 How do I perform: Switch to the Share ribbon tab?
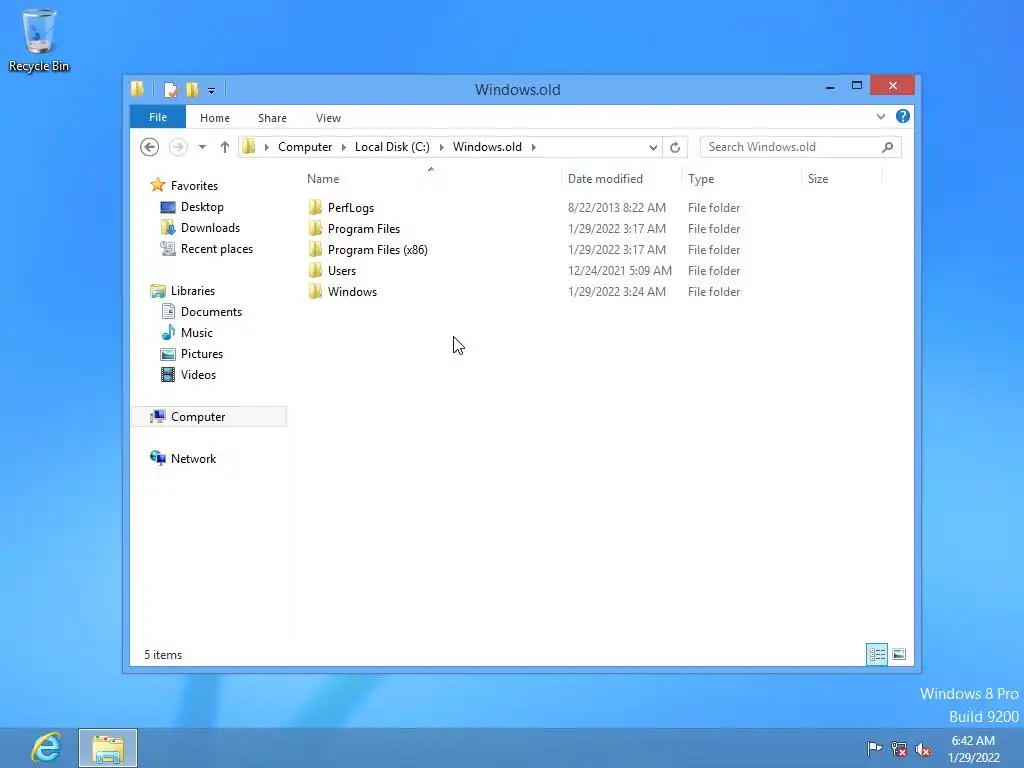[272, 118]
